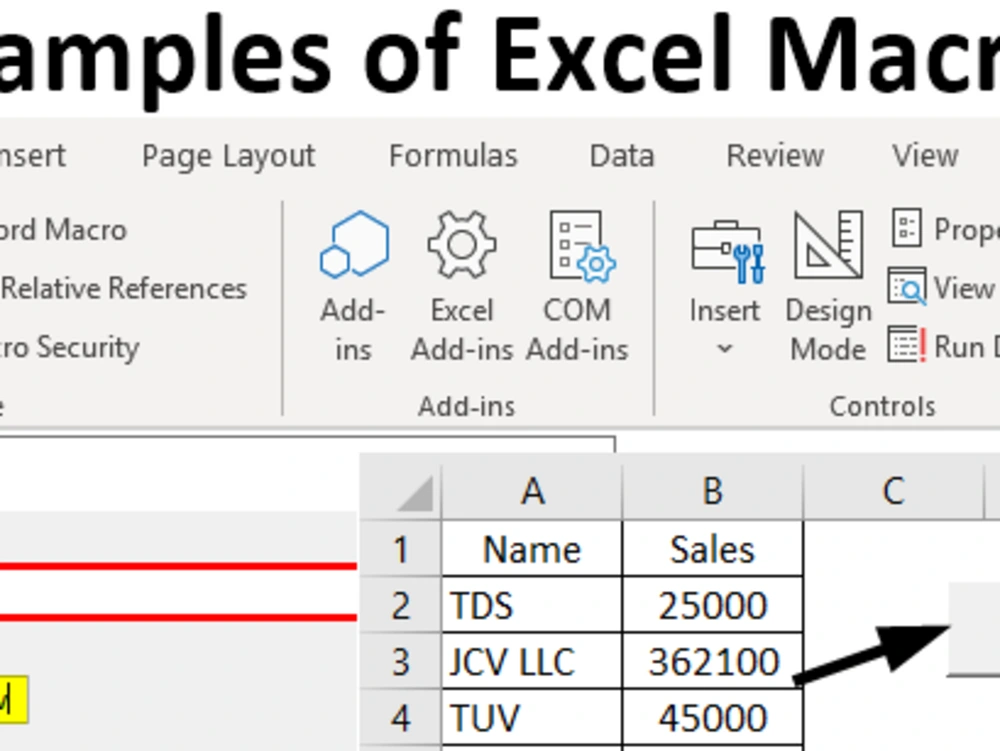Click Record Macro button
1000x751 pixels.
(63, 230)
